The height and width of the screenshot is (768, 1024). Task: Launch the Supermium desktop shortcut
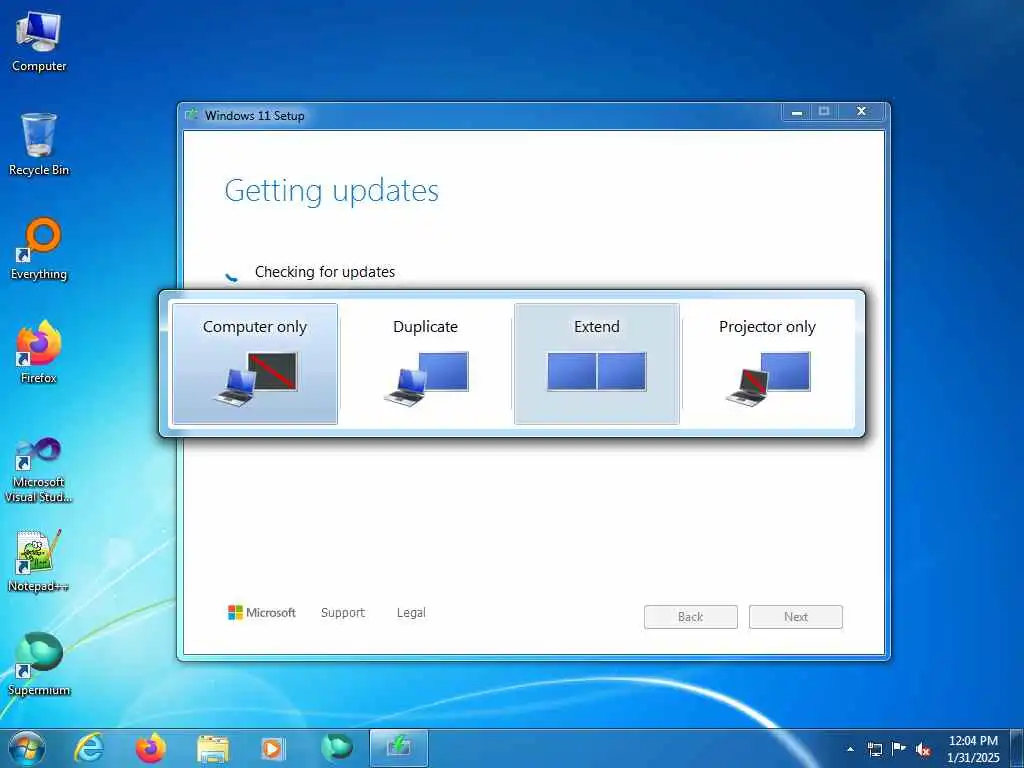39,664
